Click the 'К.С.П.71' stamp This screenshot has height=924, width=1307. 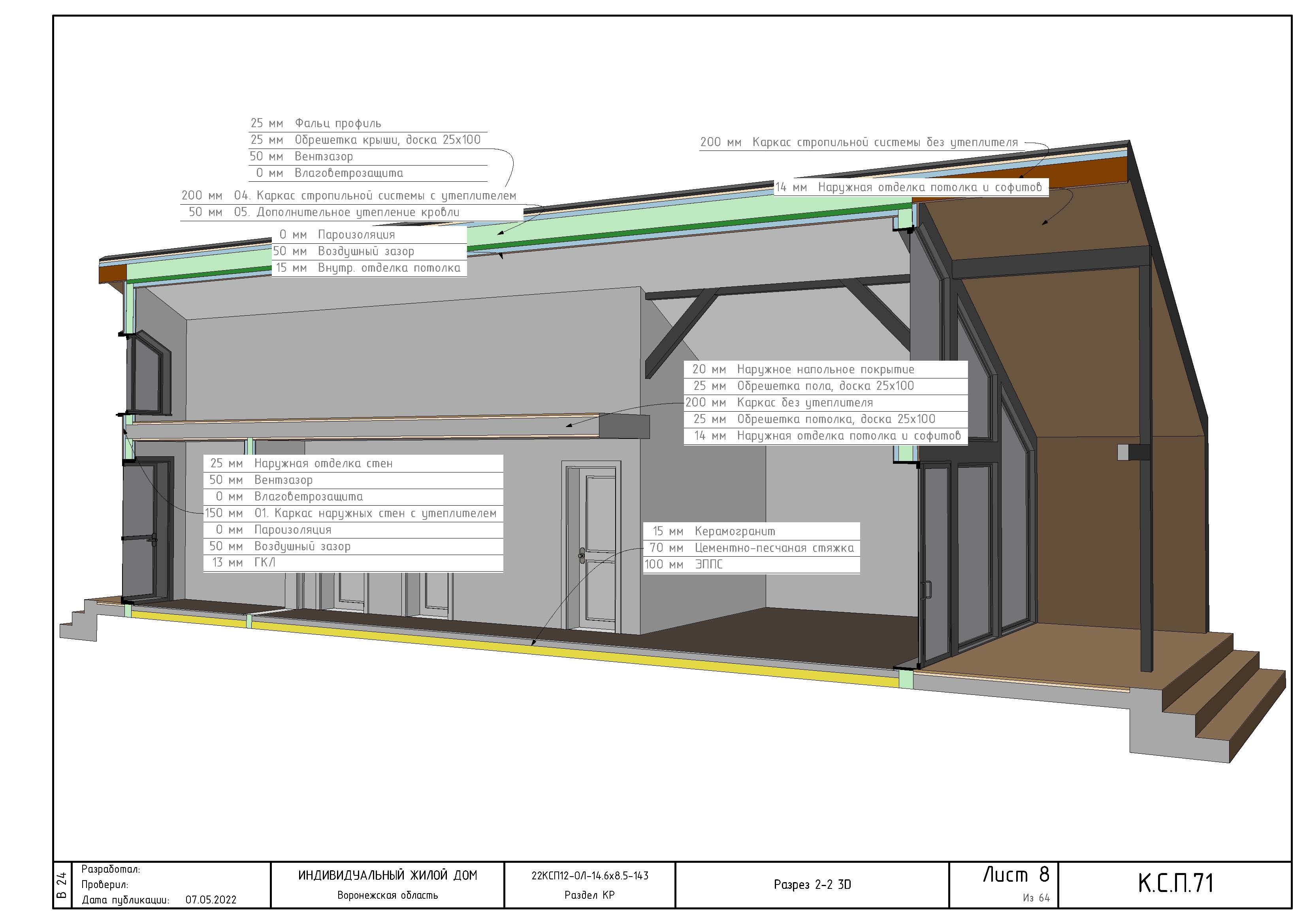(1175, 883)
